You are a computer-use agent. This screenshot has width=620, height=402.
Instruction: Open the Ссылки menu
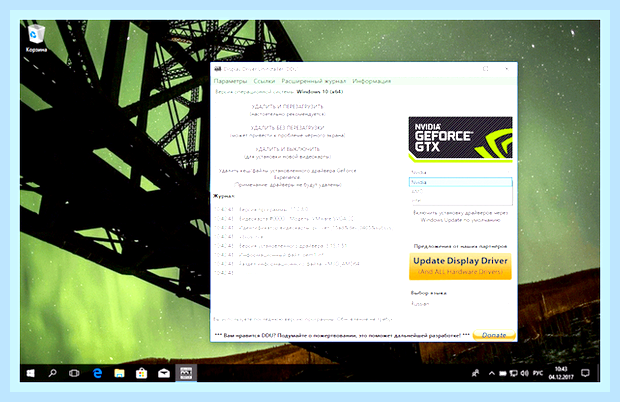pyautogui.click(x=264, y=81)
